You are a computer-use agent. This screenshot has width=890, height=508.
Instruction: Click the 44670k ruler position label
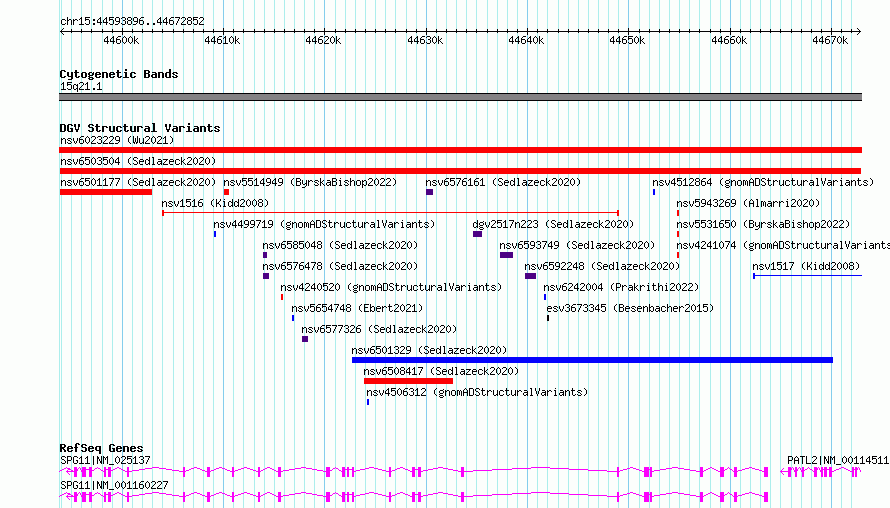coord(830,40)
